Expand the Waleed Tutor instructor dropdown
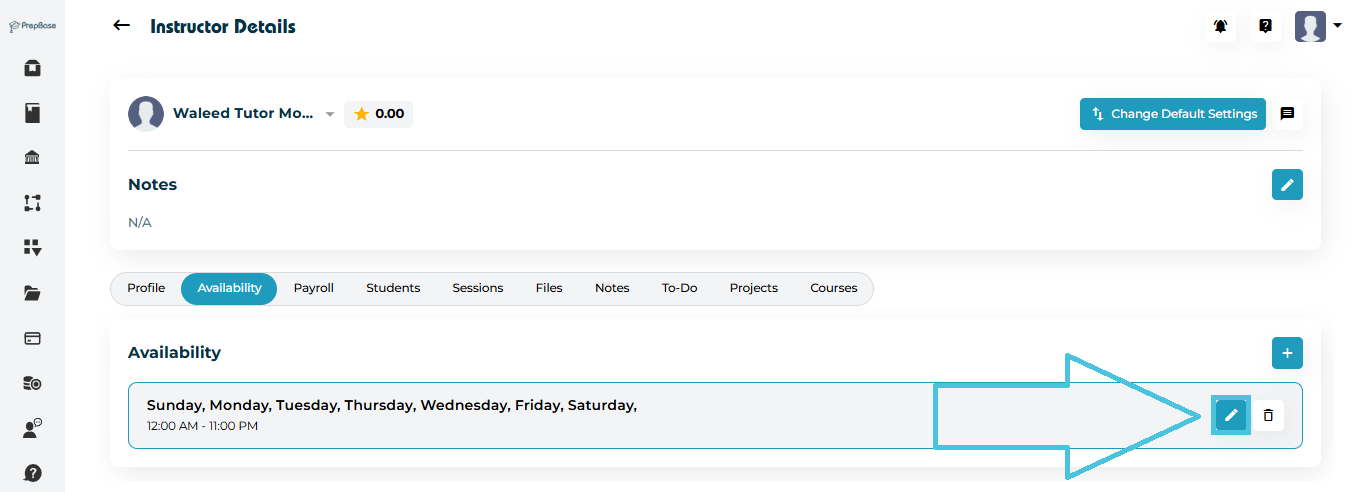The width and height of the screenshot is (1361, 492). tap(330, 115)
